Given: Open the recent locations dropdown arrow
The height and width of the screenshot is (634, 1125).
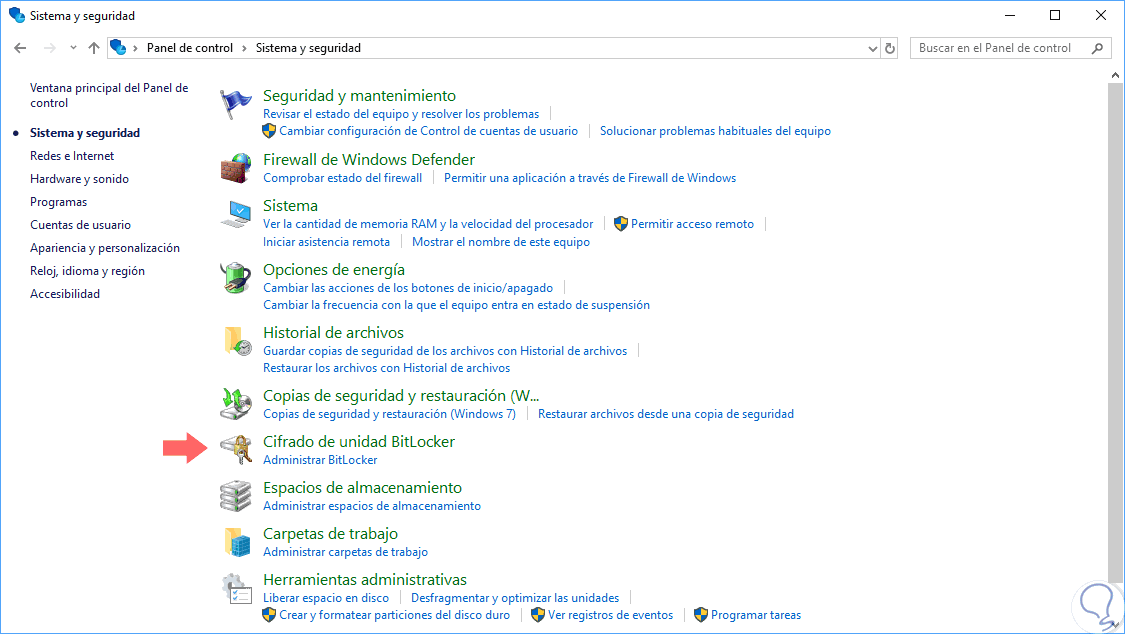Looking at the screenshot, I should [x=73, y=48].
